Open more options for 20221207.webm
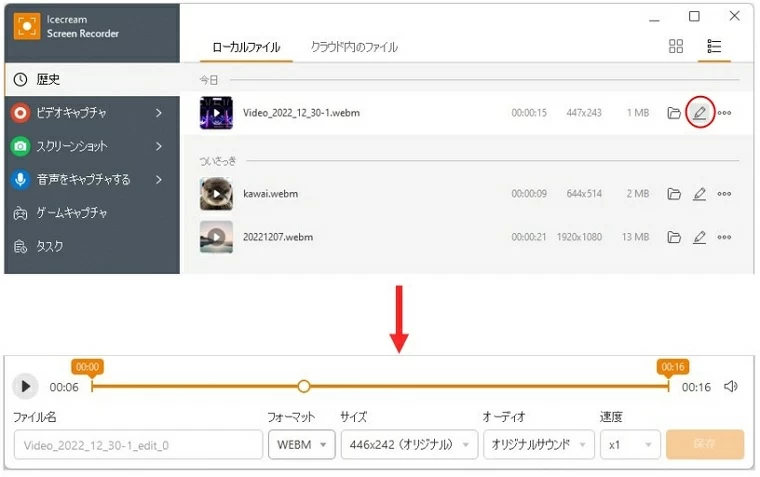760x477 pixels. 724,237
